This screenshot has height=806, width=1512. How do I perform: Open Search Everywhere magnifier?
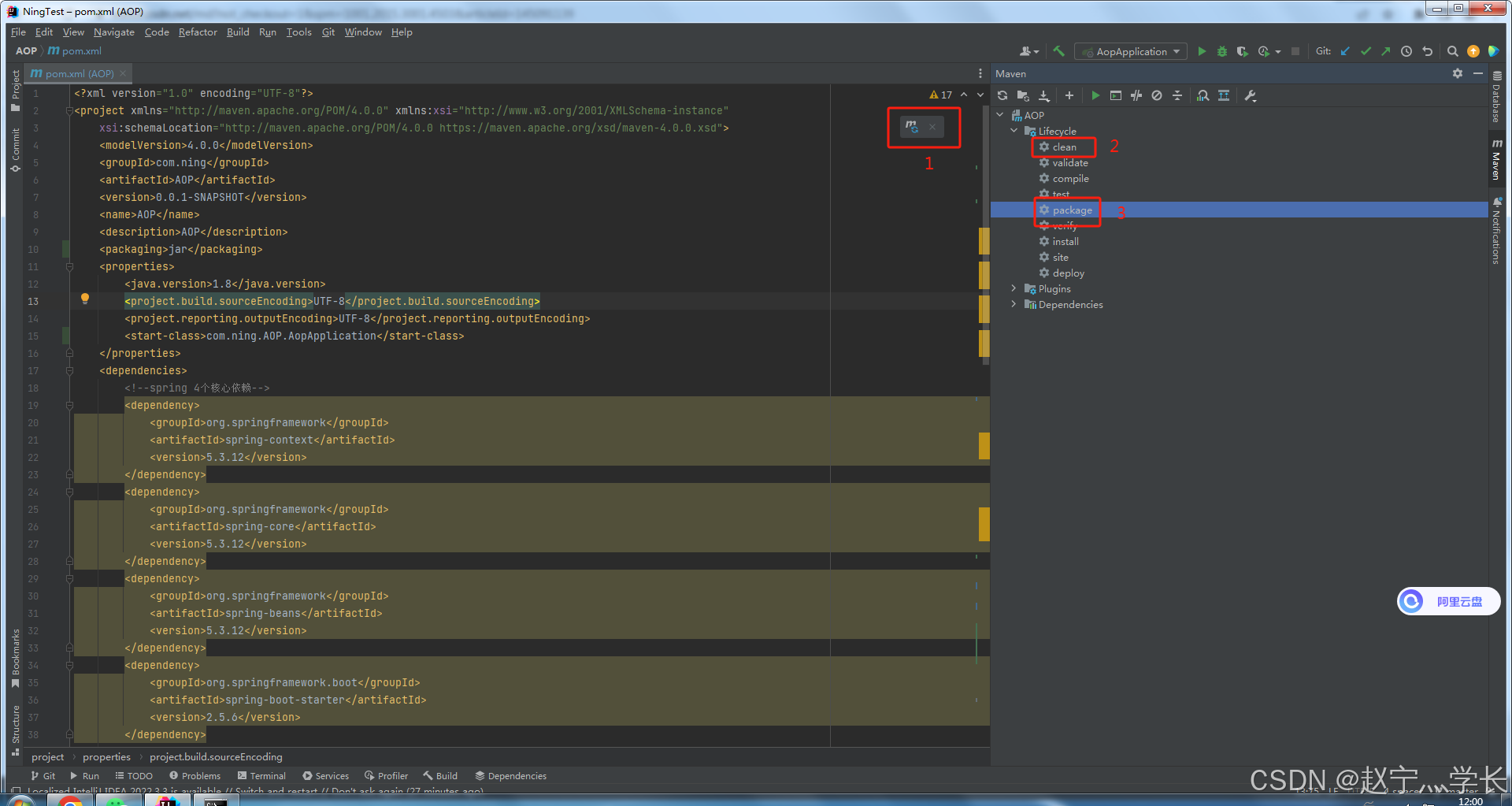pos(1453,51)
